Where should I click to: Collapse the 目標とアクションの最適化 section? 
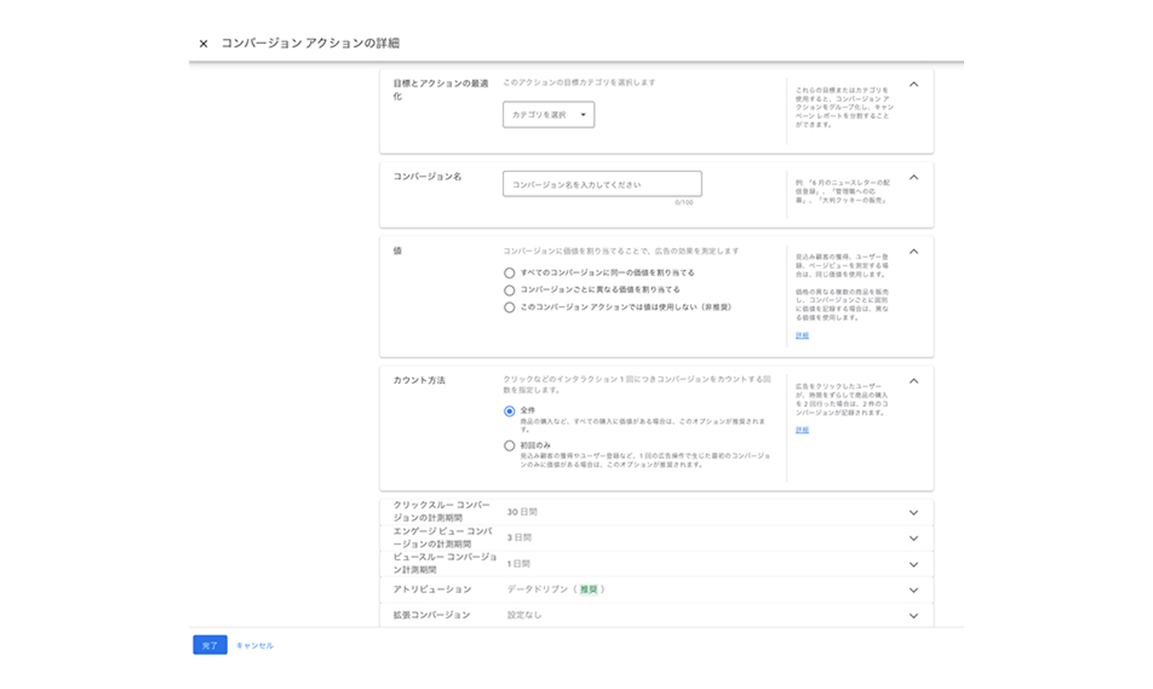[x=913, y=85]
